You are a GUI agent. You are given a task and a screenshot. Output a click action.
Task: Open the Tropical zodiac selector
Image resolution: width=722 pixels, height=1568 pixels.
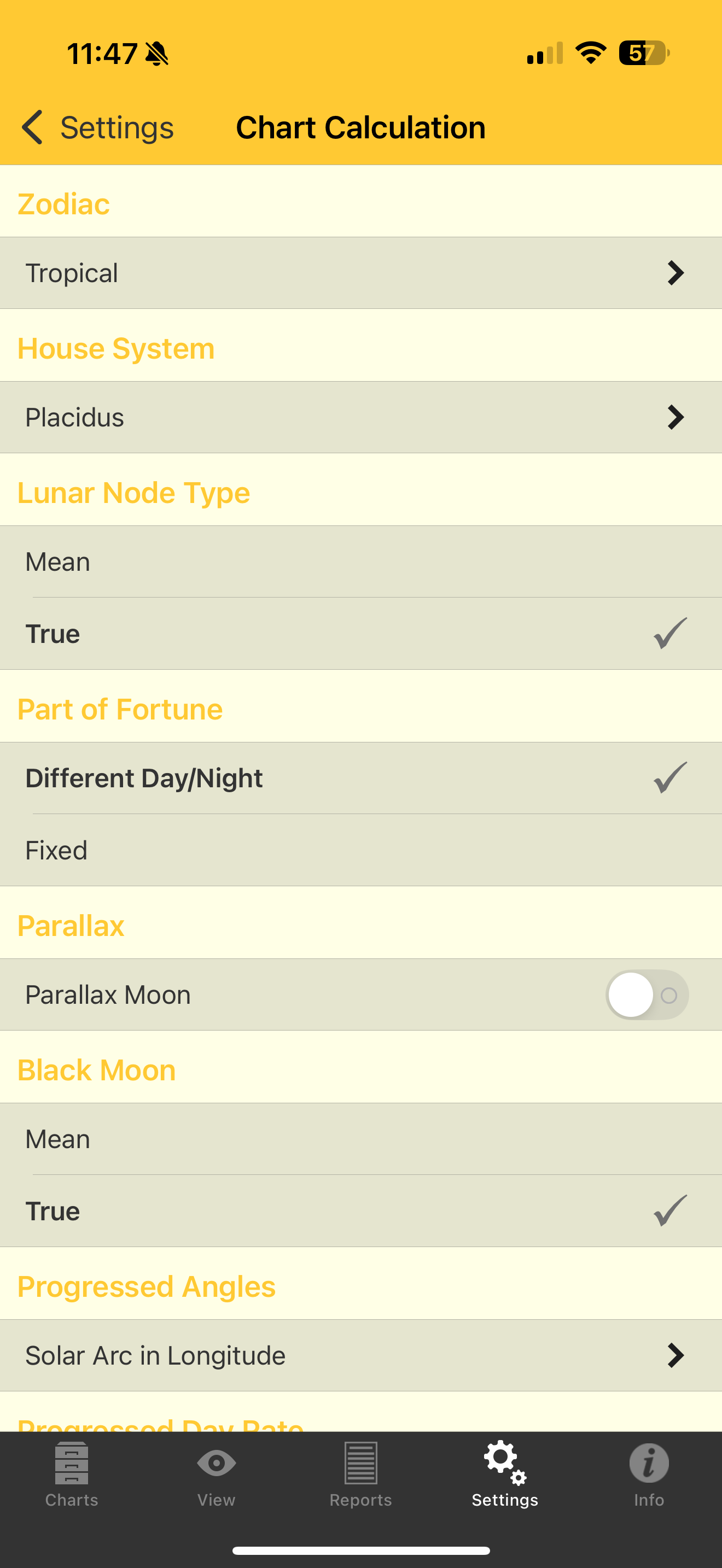(x=361, y=273)
